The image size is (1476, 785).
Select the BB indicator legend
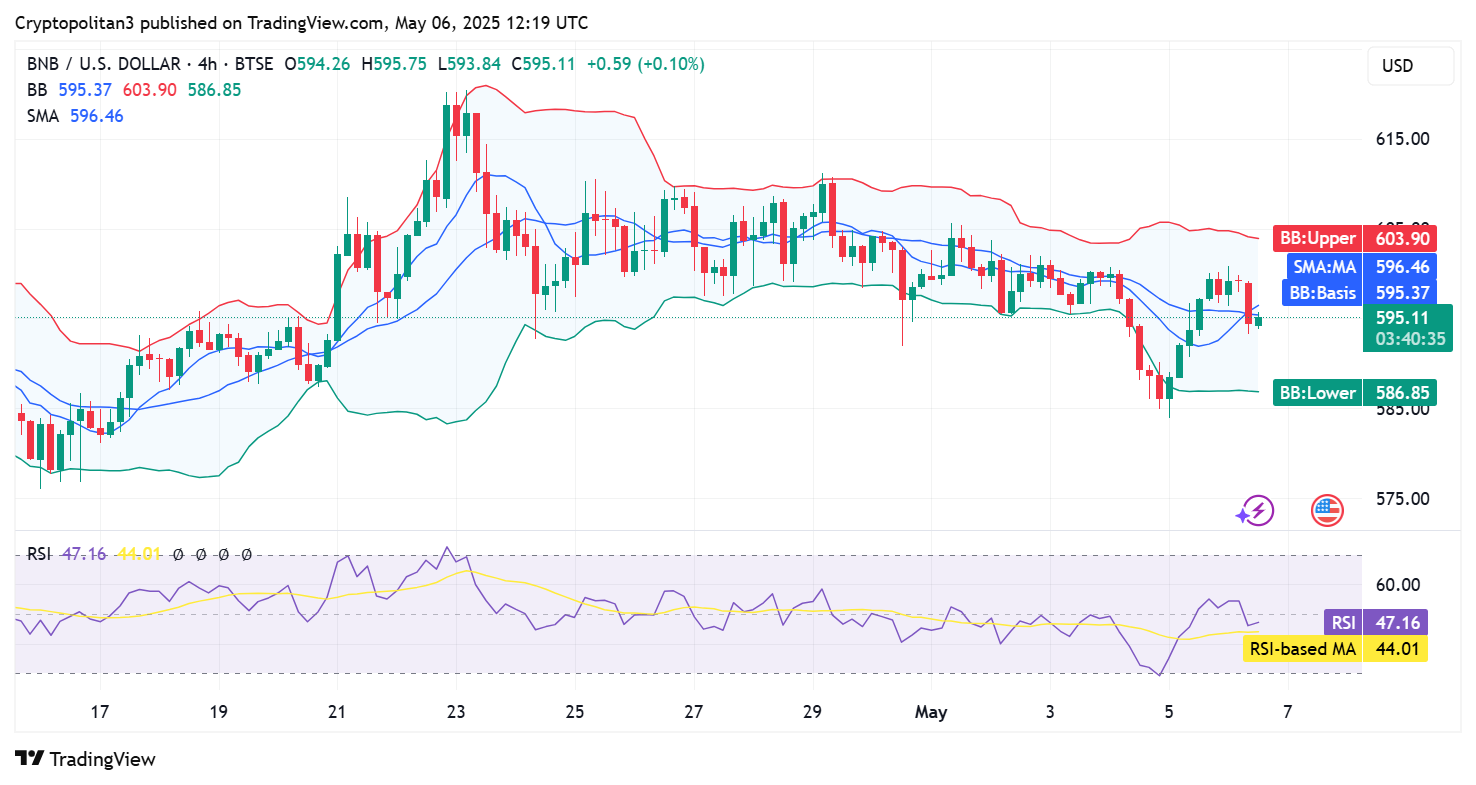[35, 90]
